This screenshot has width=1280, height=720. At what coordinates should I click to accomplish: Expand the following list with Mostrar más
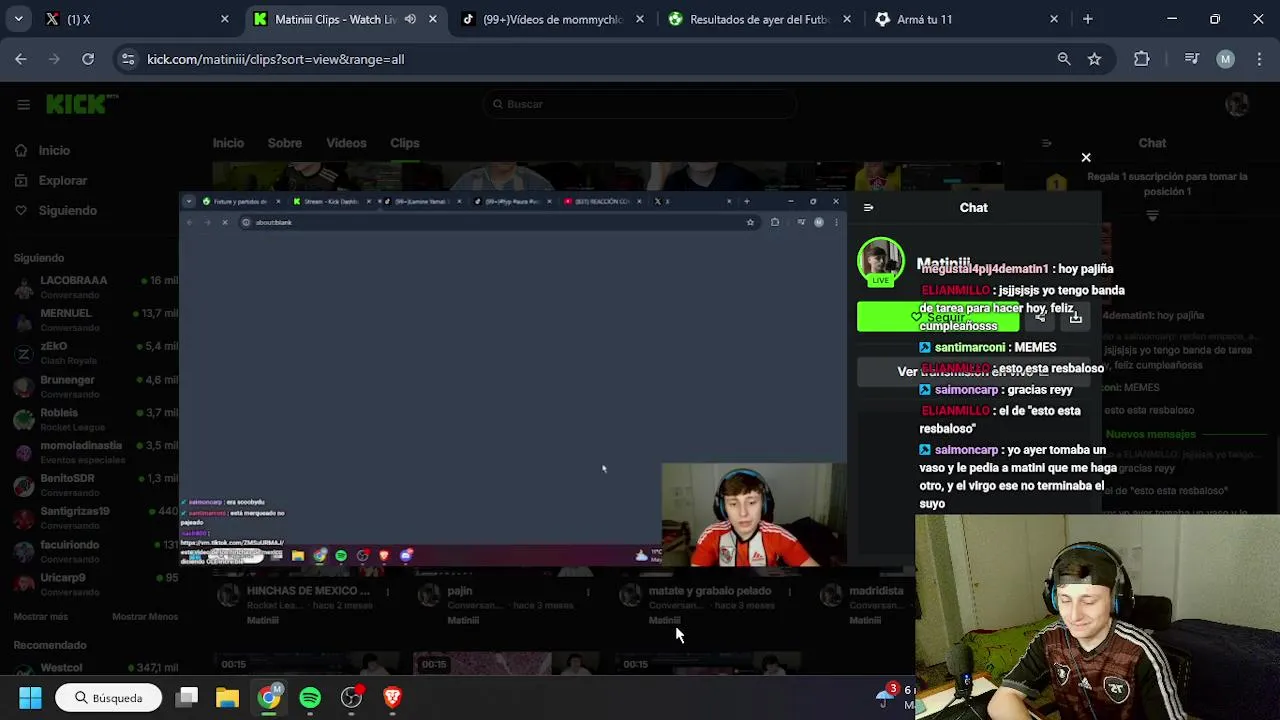coord(41,616)
